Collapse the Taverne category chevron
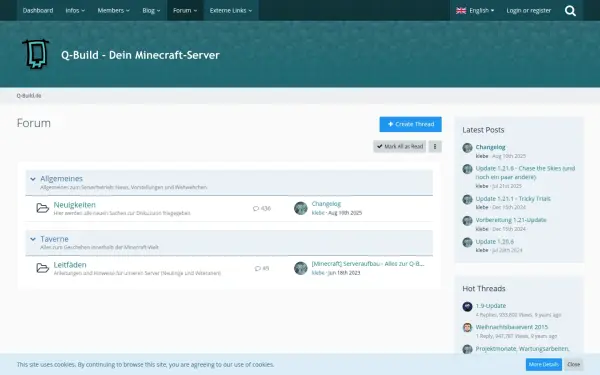Viewport: 600px width, 375px height. 33,239
